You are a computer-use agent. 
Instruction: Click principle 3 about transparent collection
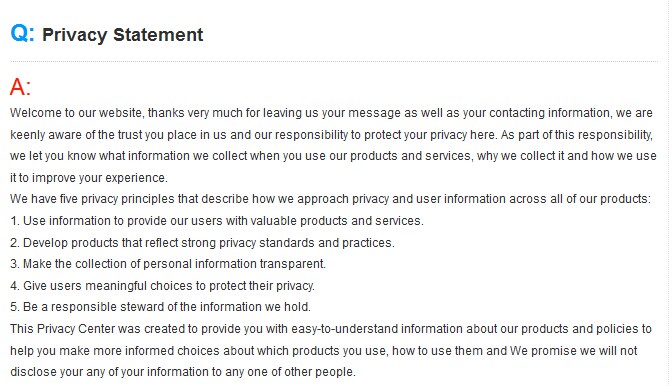coord(168,264)
